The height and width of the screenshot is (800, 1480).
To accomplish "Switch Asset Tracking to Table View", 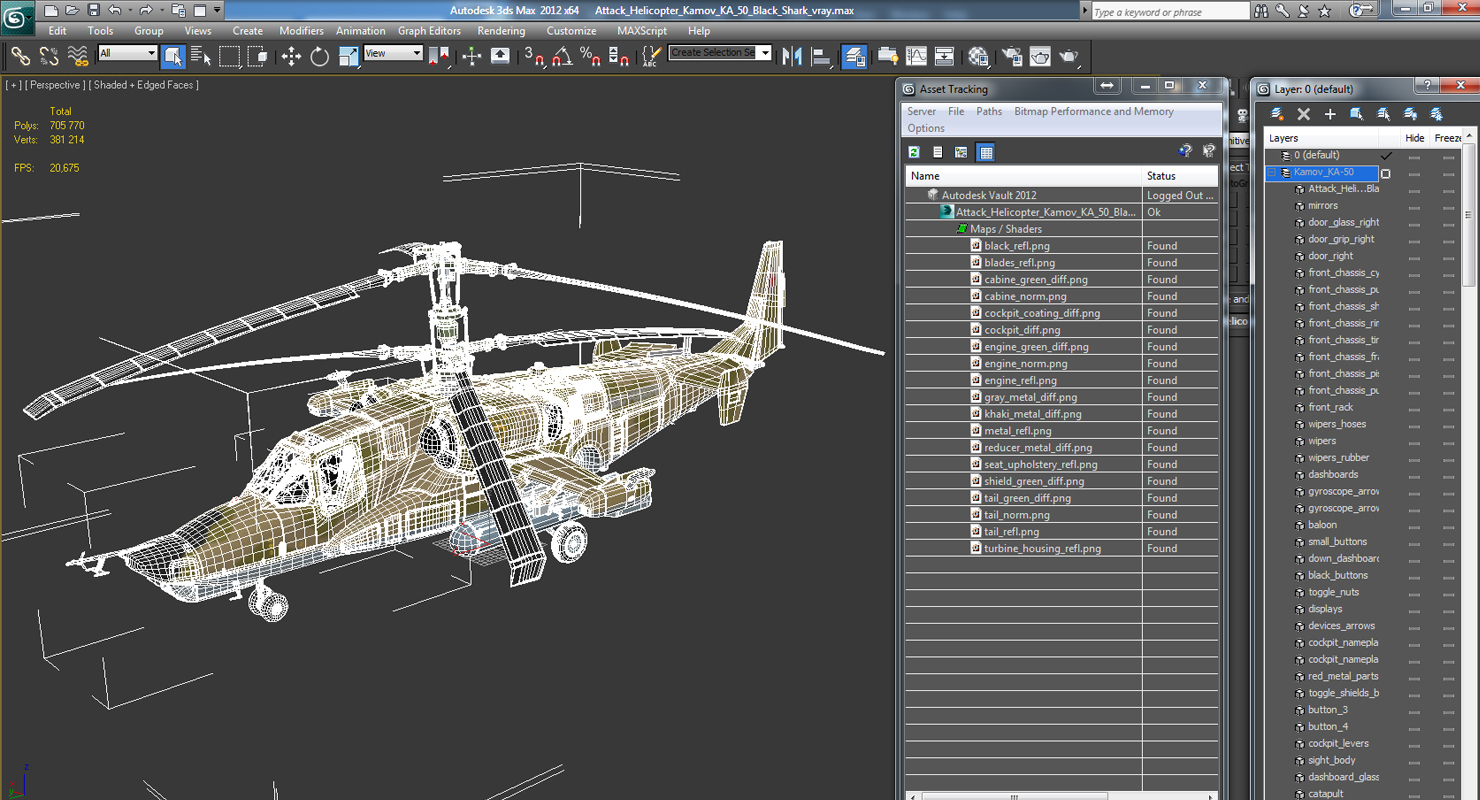I will pos(986,152).
